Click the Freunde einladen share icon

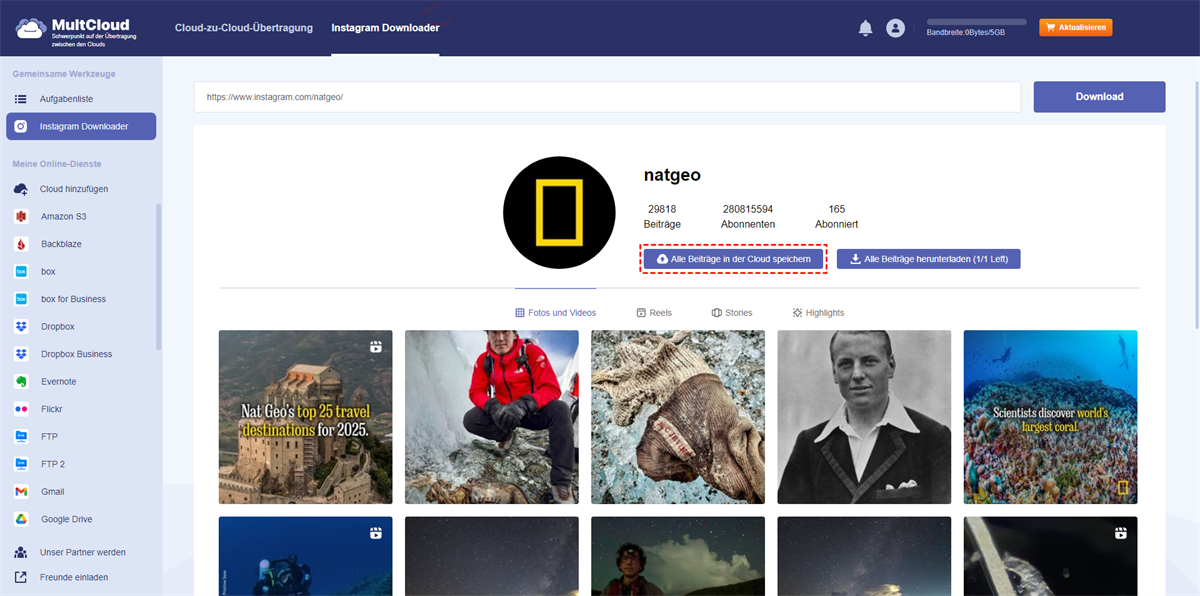point(21,577)
